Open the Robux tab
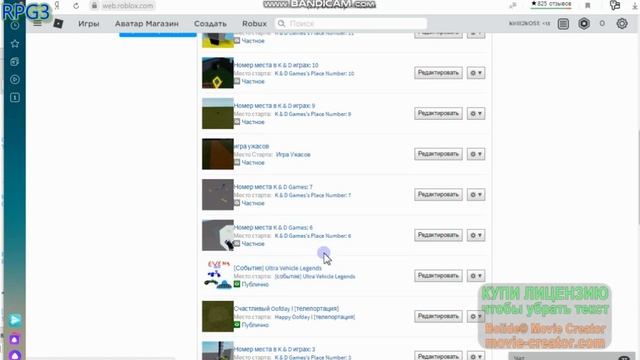 pos(254,24)
